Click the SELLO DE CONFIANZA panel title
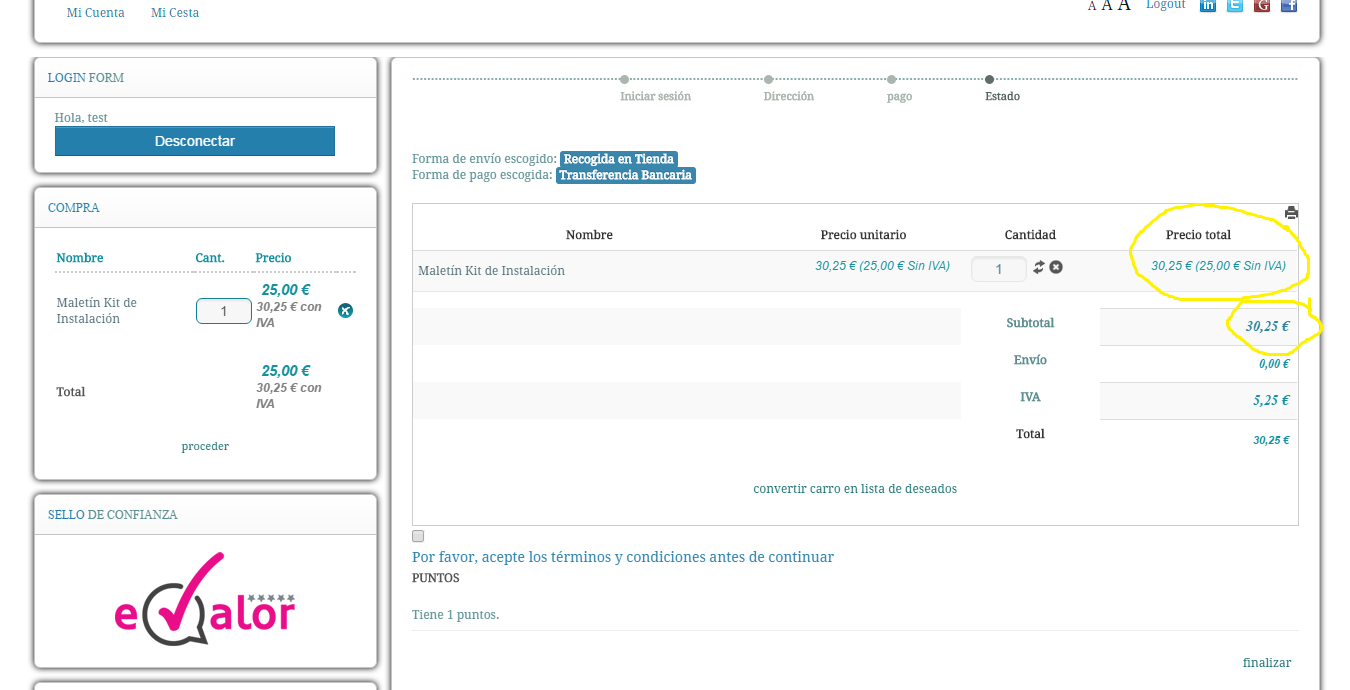The width and height of the screenshot is (1350, 690). click(113, 515)
